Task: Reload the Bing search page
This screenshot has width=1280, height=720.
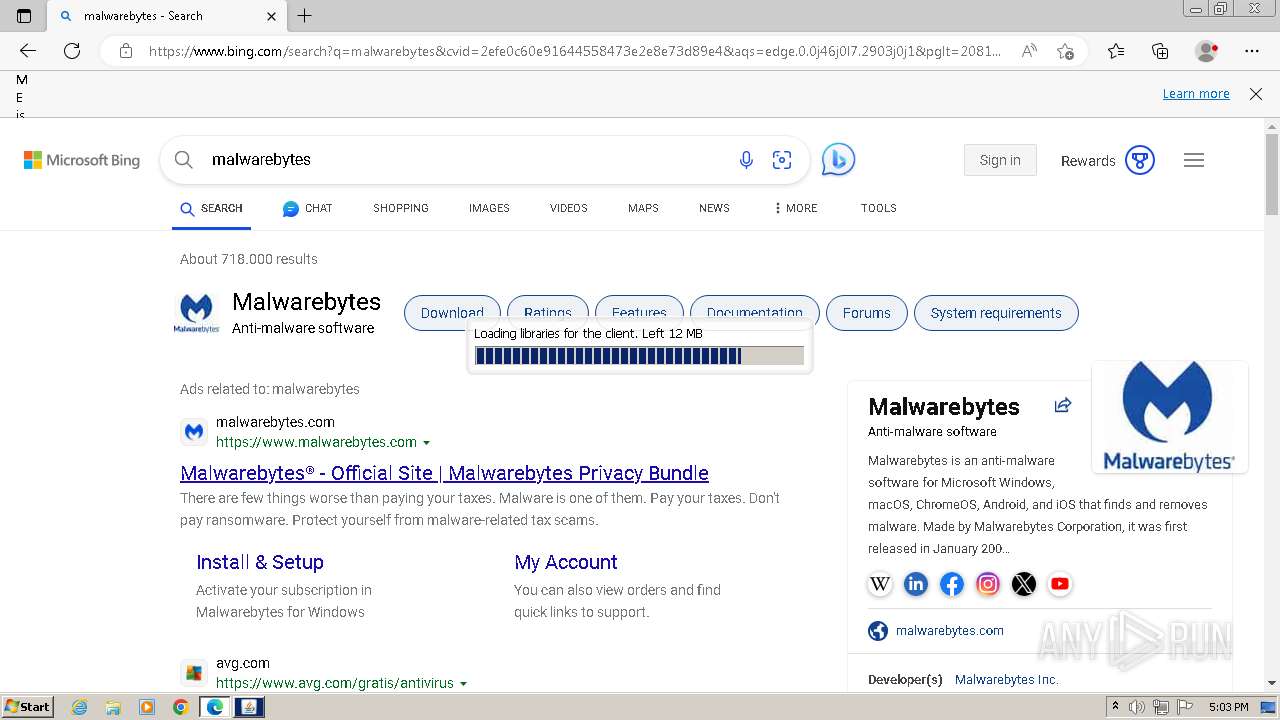Action: [72, 51]
